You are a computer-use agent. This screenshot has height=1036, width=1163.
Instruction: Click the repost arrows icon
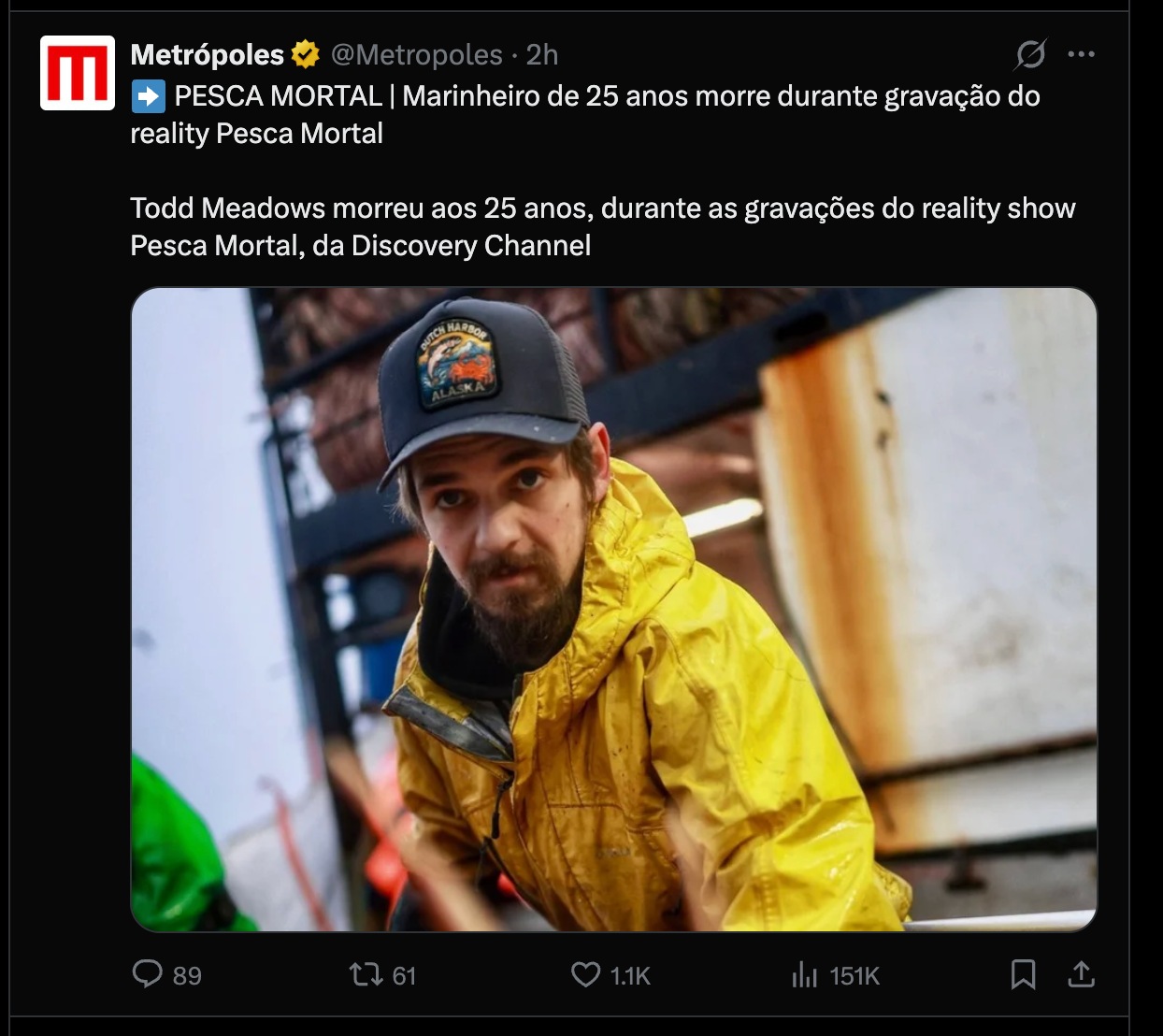[365, 975]
